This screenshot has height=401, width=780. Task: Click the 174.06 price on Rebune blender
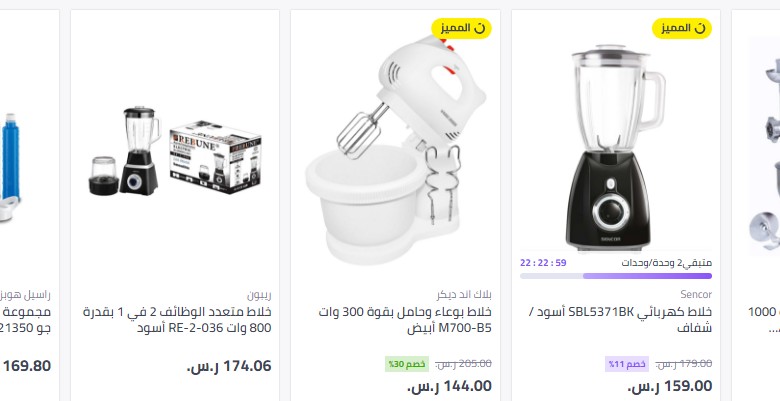coord(229,366)
